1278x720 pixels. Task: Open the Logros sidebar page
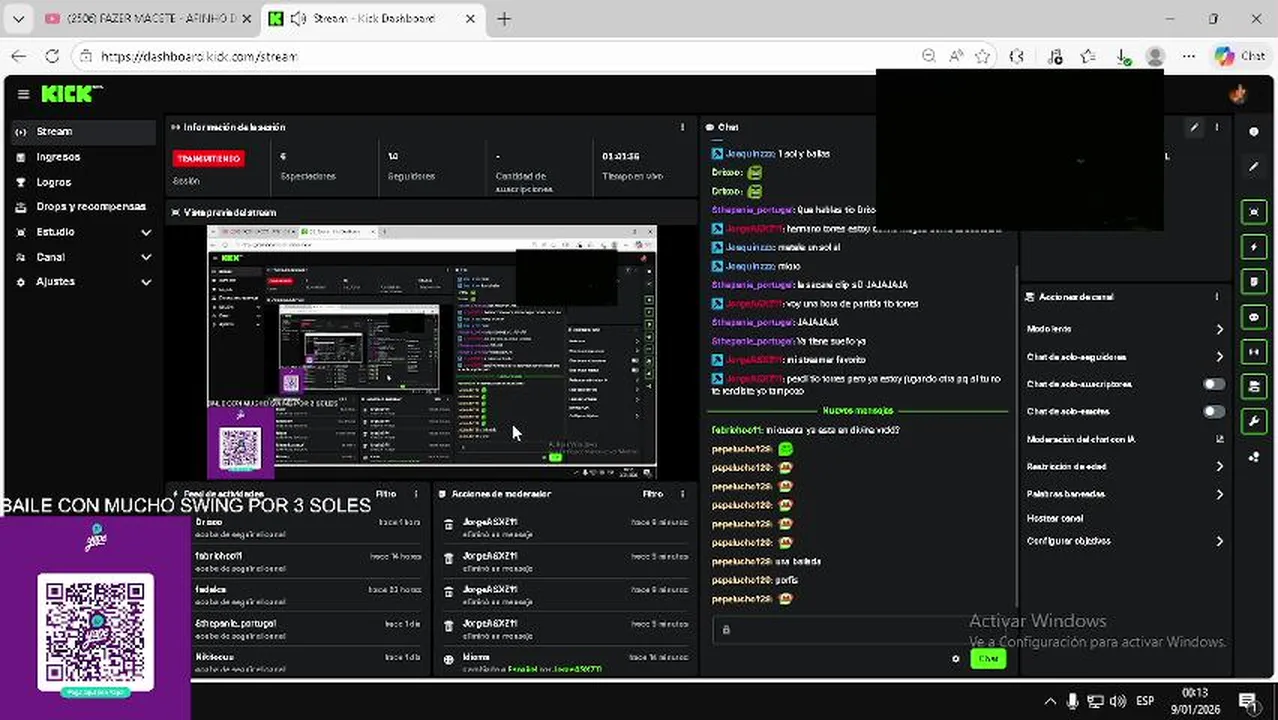(x=84, y=182)
